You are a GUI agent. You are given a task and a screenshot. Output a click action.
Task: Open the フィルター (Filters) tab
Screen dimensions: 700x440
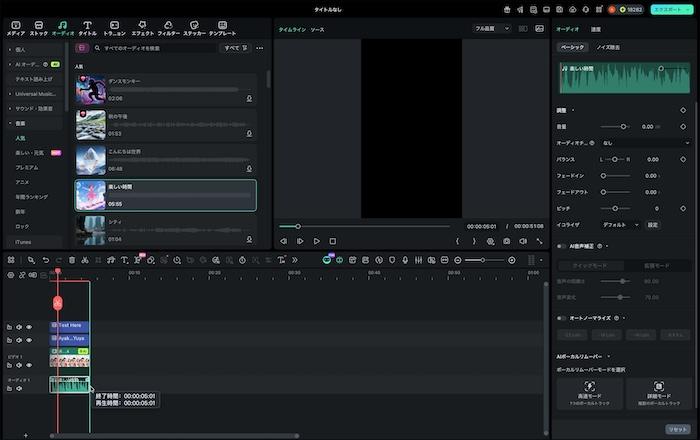(x=168, y=28)
